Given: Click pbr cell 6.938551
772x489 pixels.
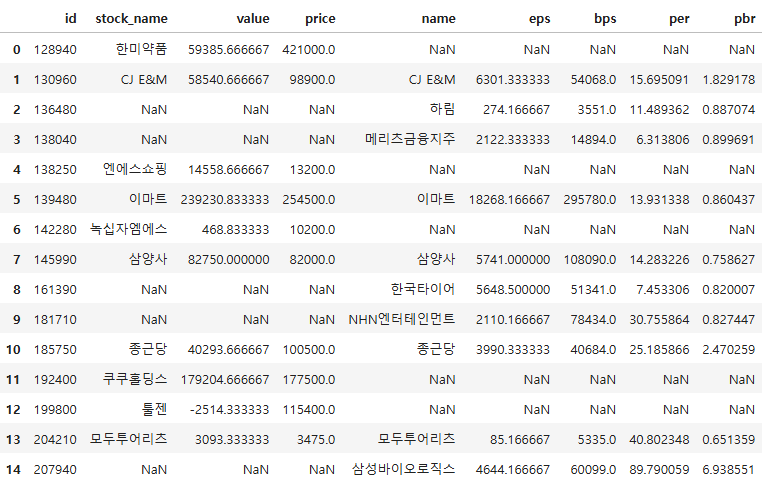Looking at the screenshot, I should pos(729,470).
